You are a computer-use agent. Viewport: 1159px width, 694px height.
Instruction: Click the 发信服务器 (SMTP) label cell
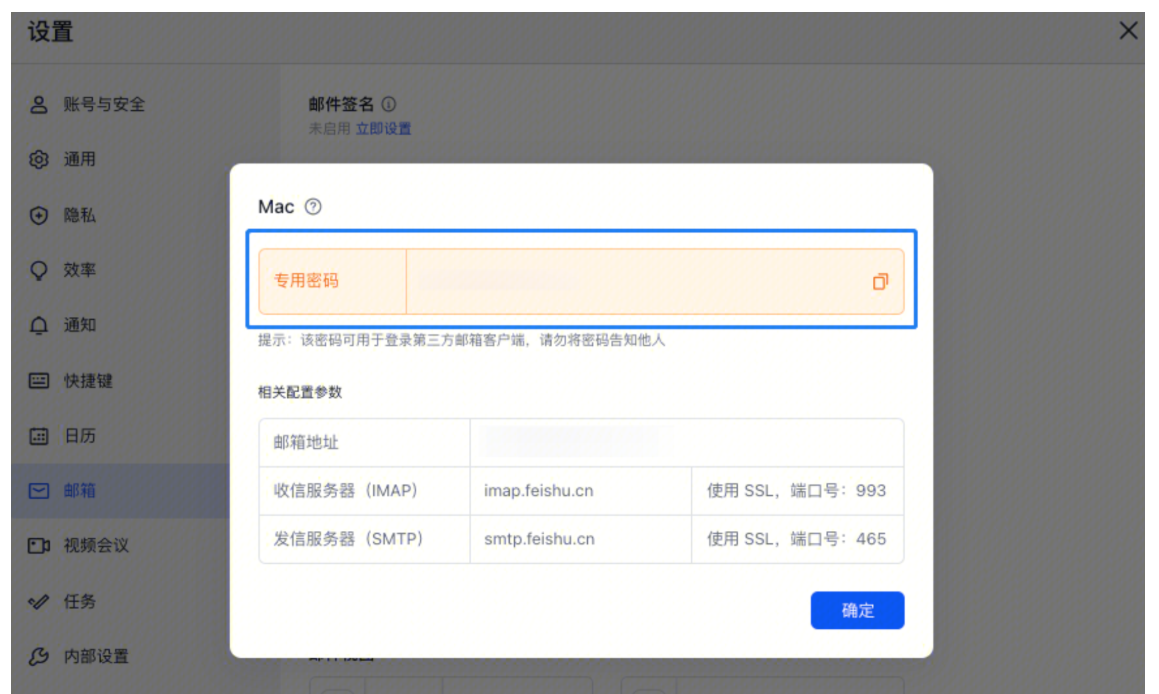(364, 539)
